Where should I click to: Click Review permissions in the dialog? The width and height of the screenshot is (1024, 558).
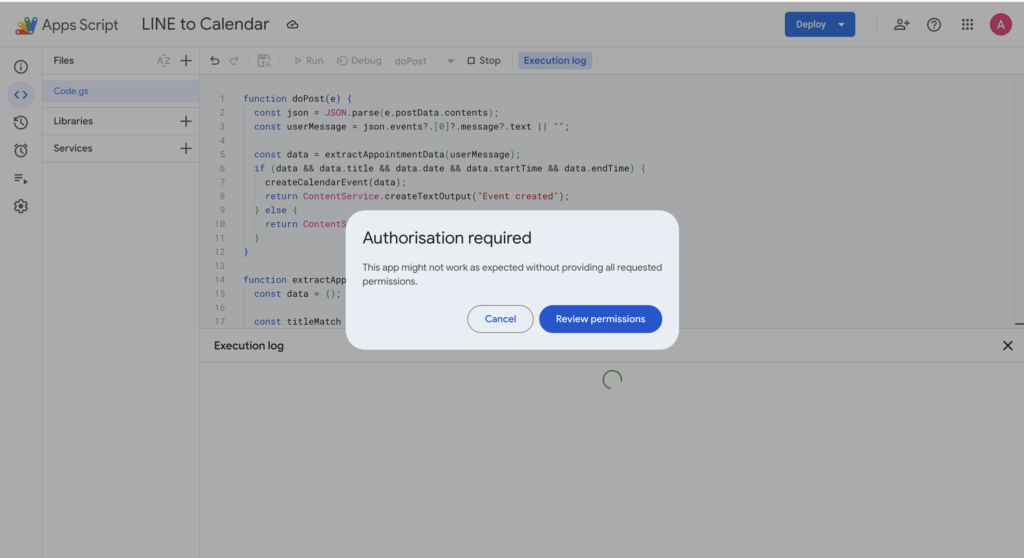600,319
